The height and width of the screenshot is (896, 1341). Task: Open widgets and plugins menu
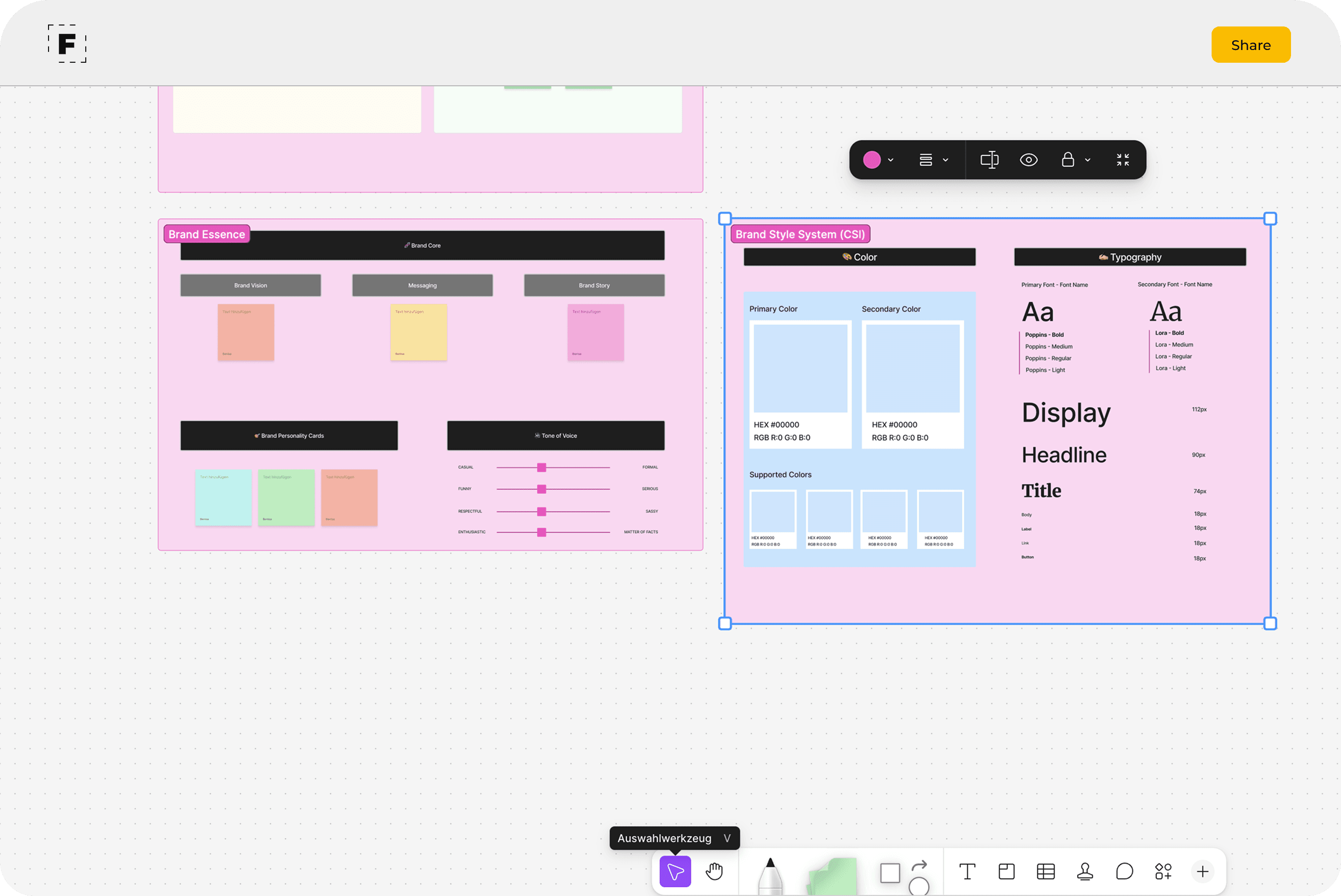coord(1163,871)
